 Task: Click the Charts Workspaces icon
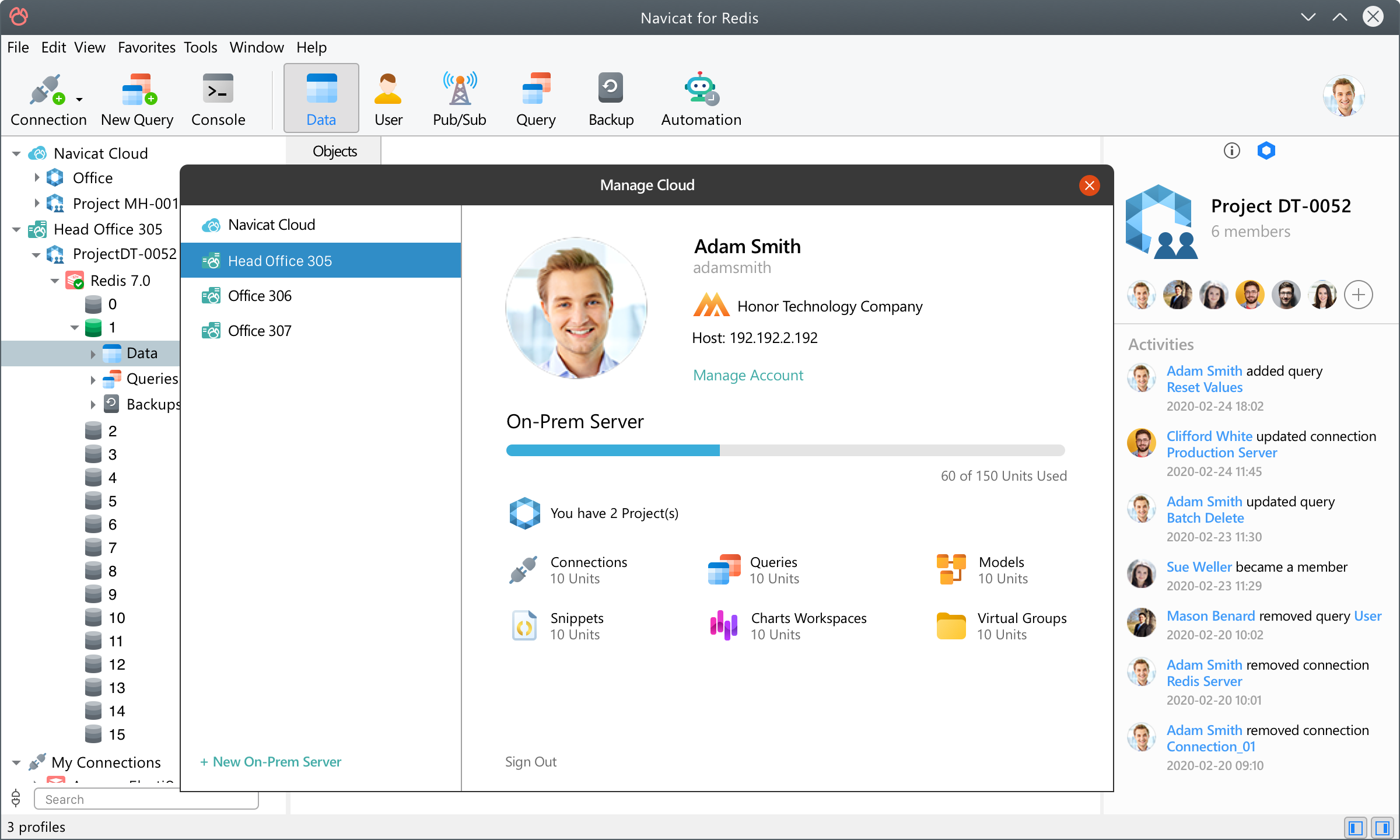tap(724, 626)
